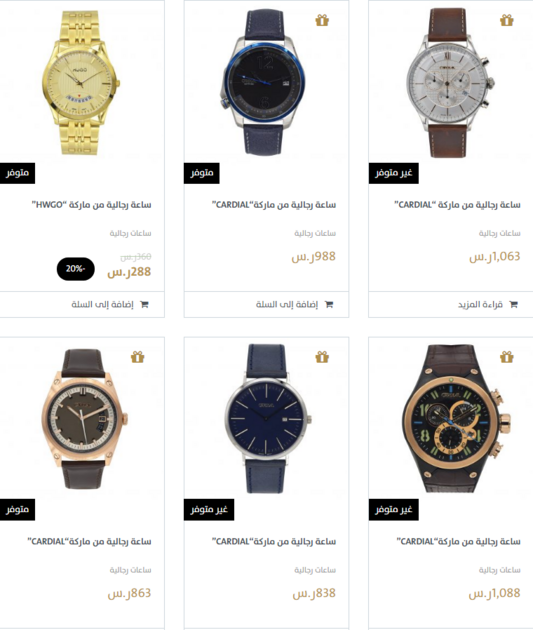Click the -20% discount badge

point(76,269)
